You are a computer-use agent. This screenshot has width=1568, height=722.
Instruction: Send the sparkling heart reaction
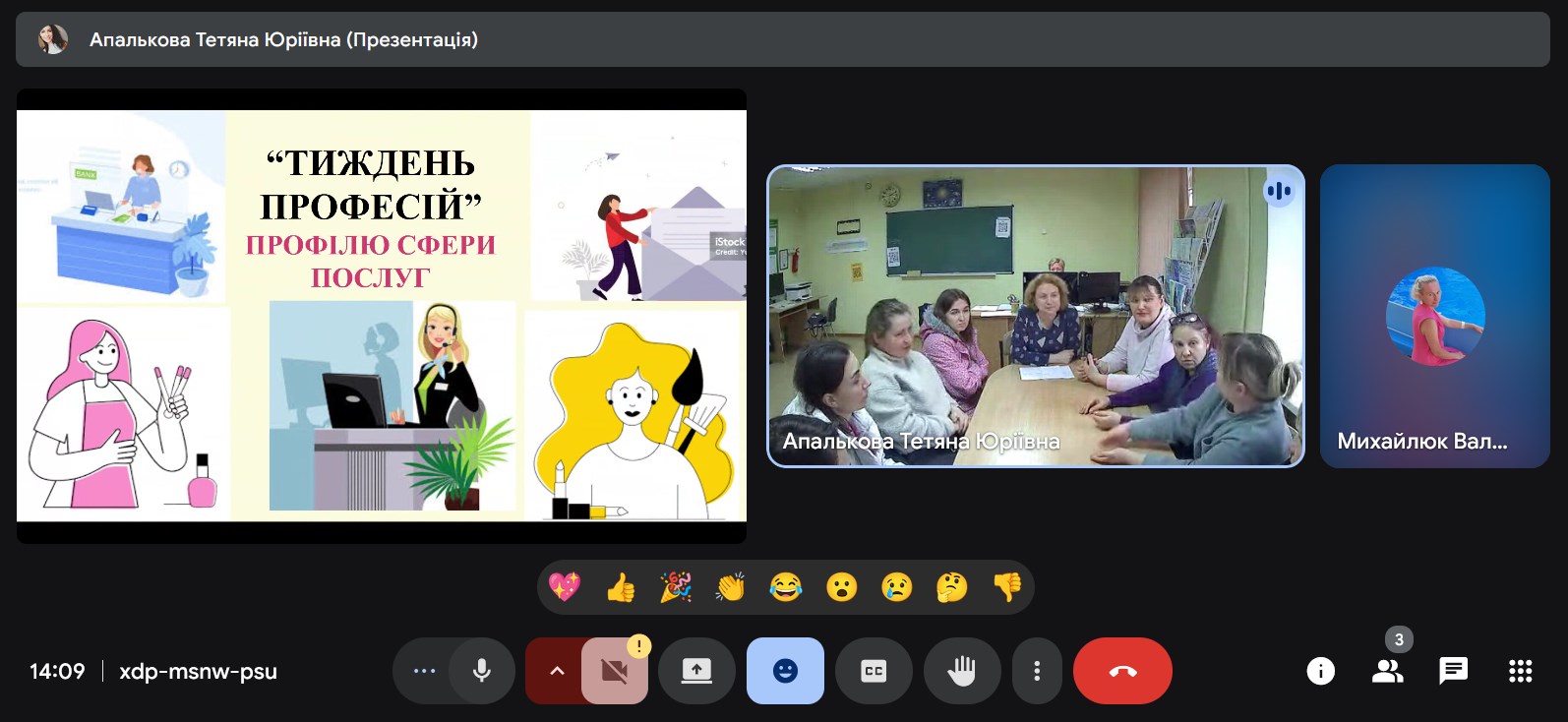pyautogui.click(x=565, y=587)
